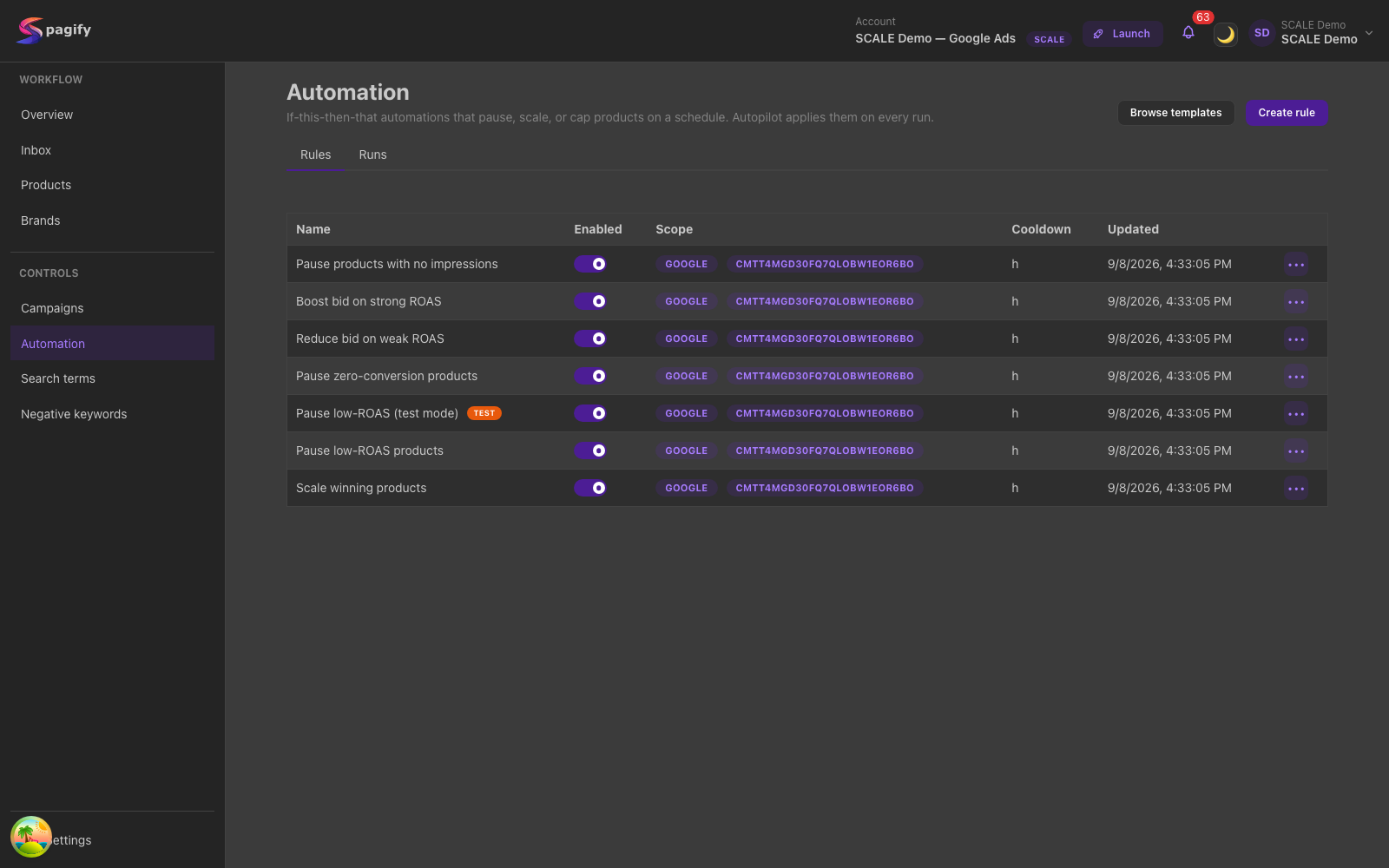This screenshot has height=868, width=1389.
Task: Open Search terms in sidebar
Action: click(x=112, y=378)
